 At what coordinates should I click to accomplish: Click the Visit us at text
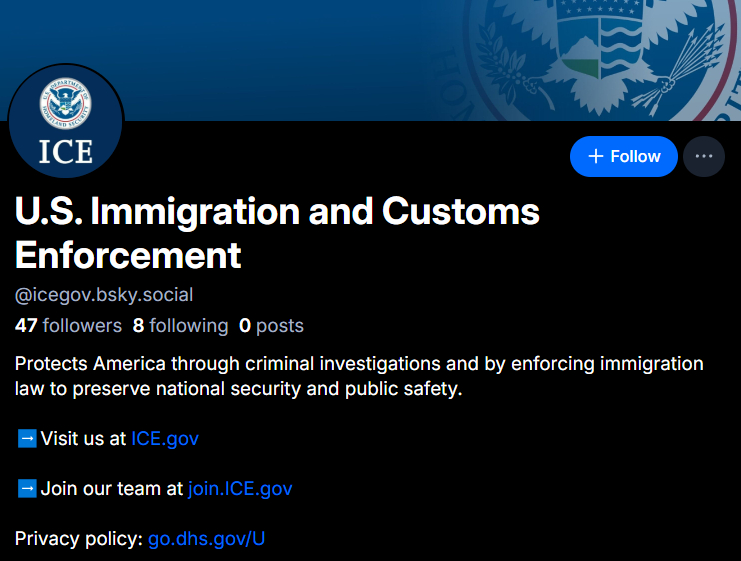click(84, 438)
